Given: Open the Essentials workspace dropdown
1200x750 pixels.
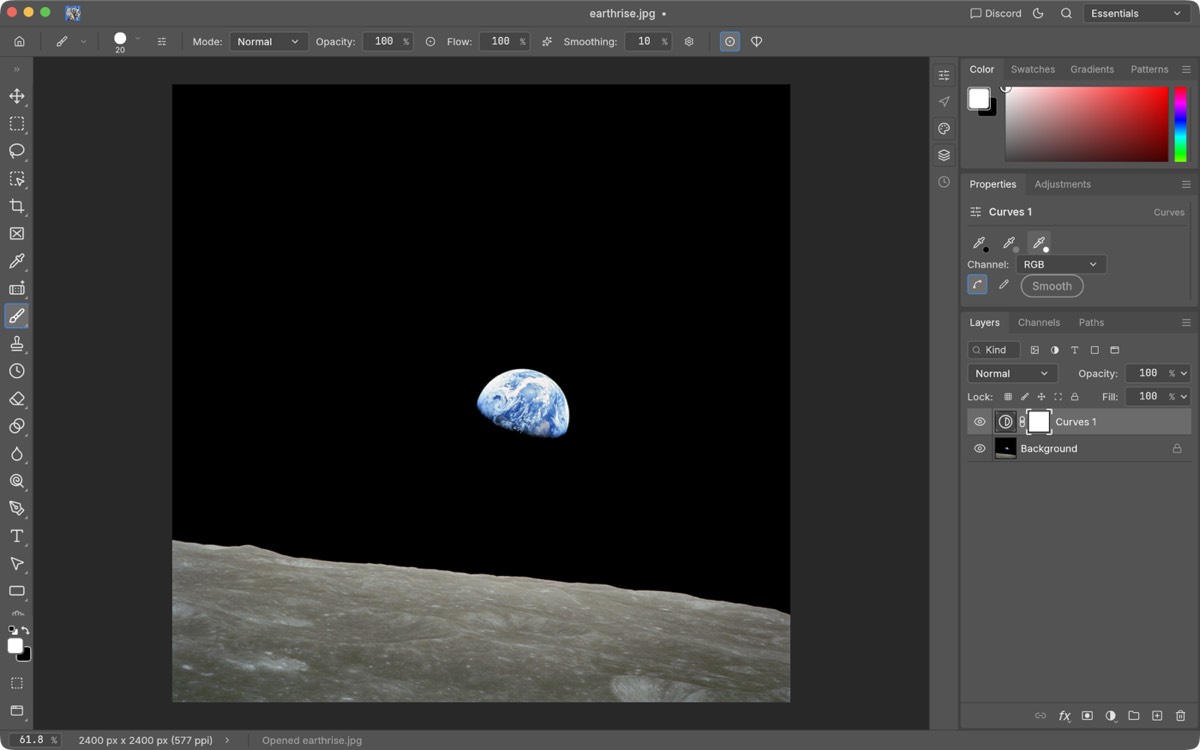Looking at the screenshot, I should tap(1136, 13).
